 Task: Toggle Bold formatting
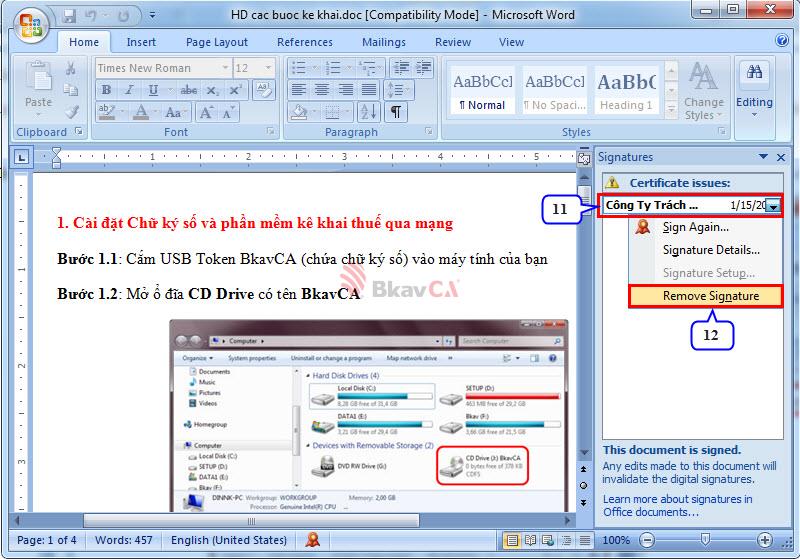pyautogui.click(x=106, y=90)
